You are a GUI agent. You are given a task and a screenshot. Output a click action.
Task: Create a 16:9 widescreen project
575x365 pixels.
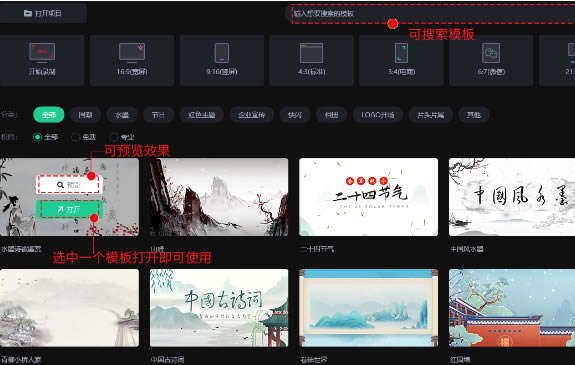132,61
